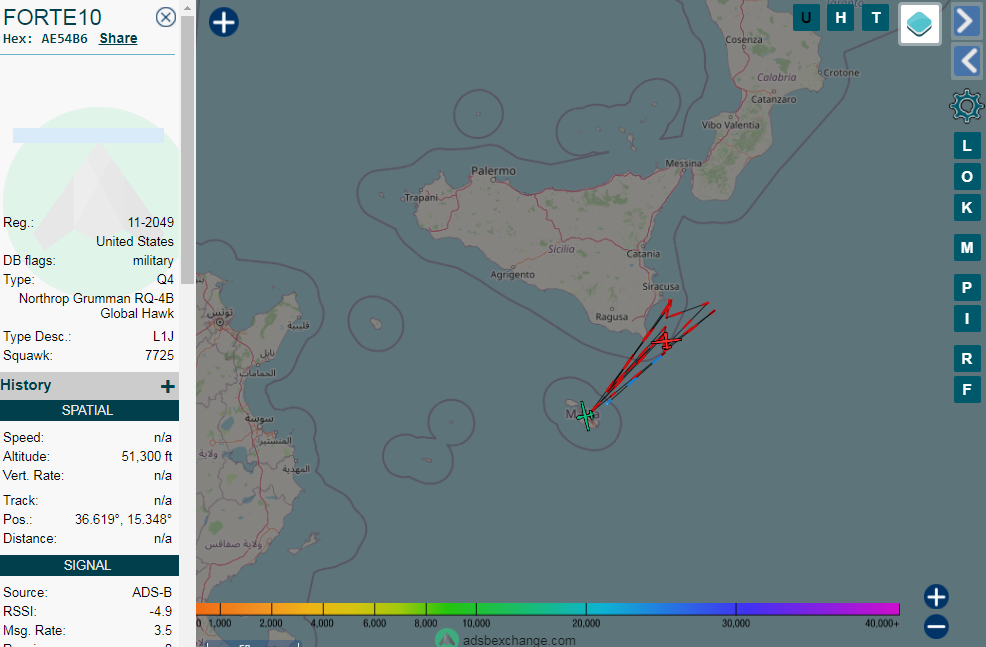This screenshot has width=986, height=647.
Task: Toggle the O map option button
Action: tap(967, 177)
